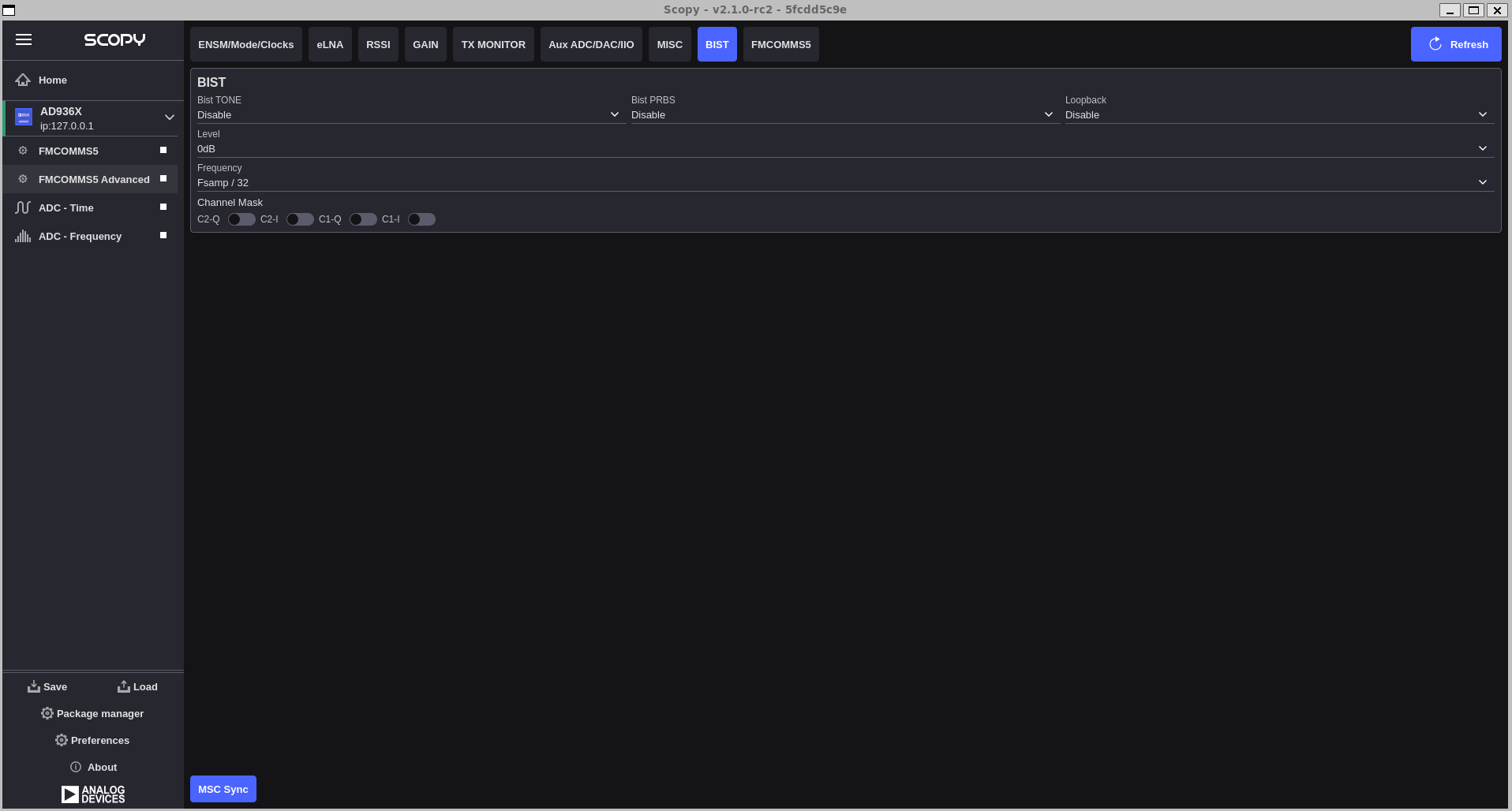Switch to the Aux ADC/DAC/IIO tab
The height and width of the screenshot is (811, 1512).
[591, 44]
